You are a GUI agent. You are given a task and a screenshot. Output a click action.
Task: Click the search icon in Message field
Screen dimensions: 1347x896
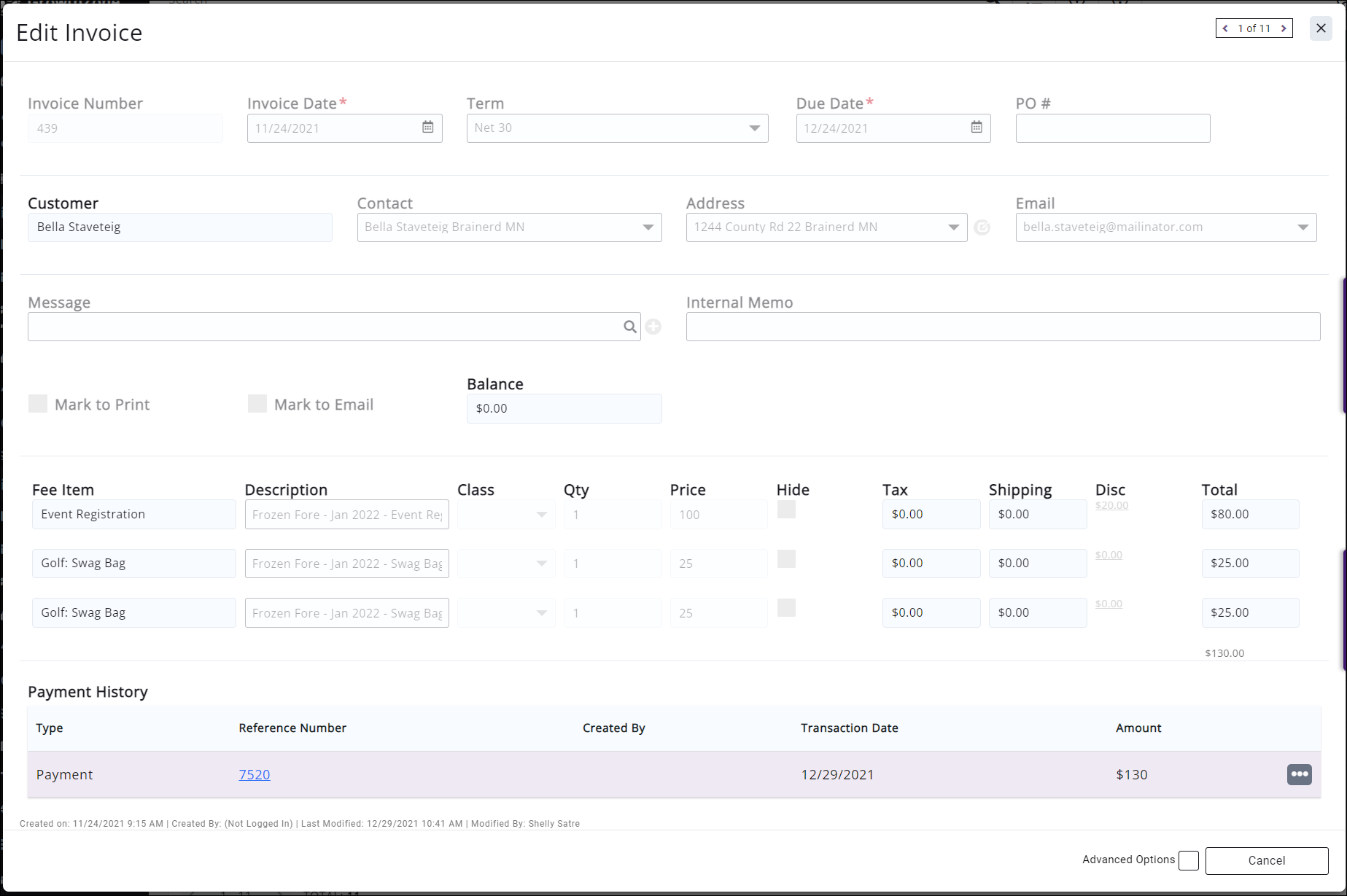(x=629, y=327)
